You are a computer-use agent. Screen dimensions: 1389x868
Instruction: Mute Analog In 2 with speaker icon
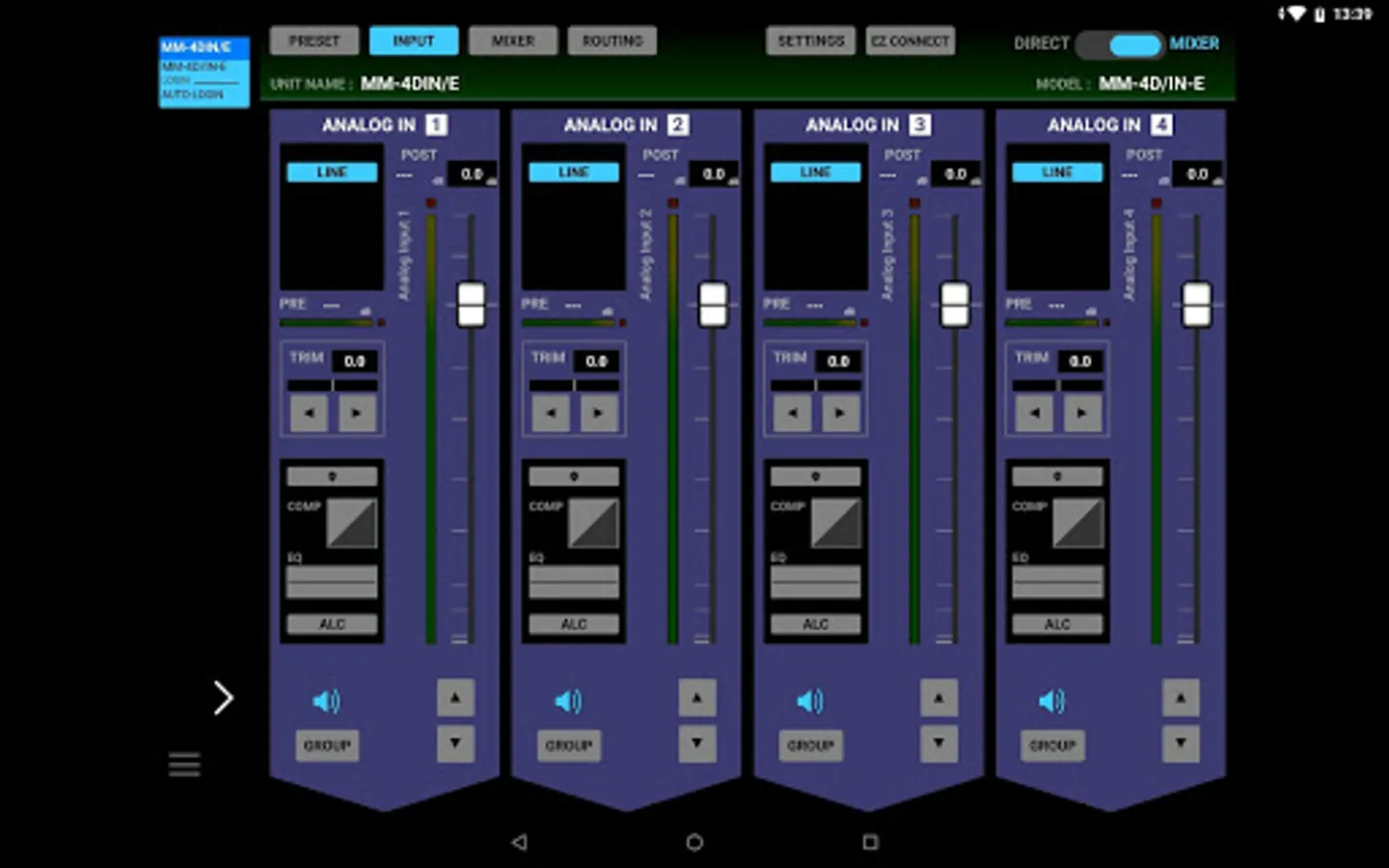pos(568,701)
